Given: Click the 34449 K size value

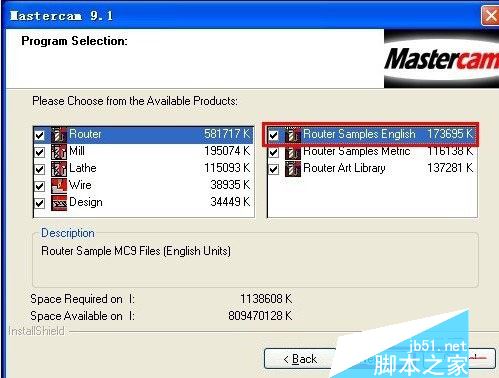Looking at the screenshot, I should pyautogui.click(x=230, y=202).
